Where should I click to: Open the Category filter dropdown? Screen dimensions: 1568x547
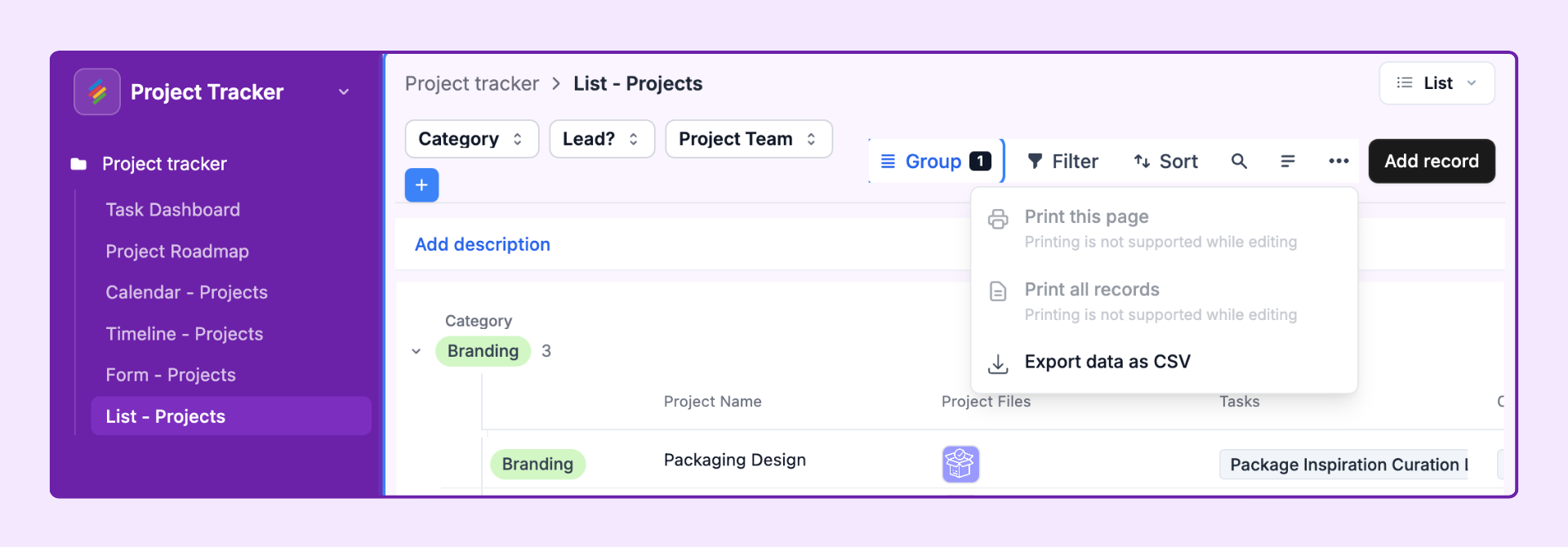472,139
